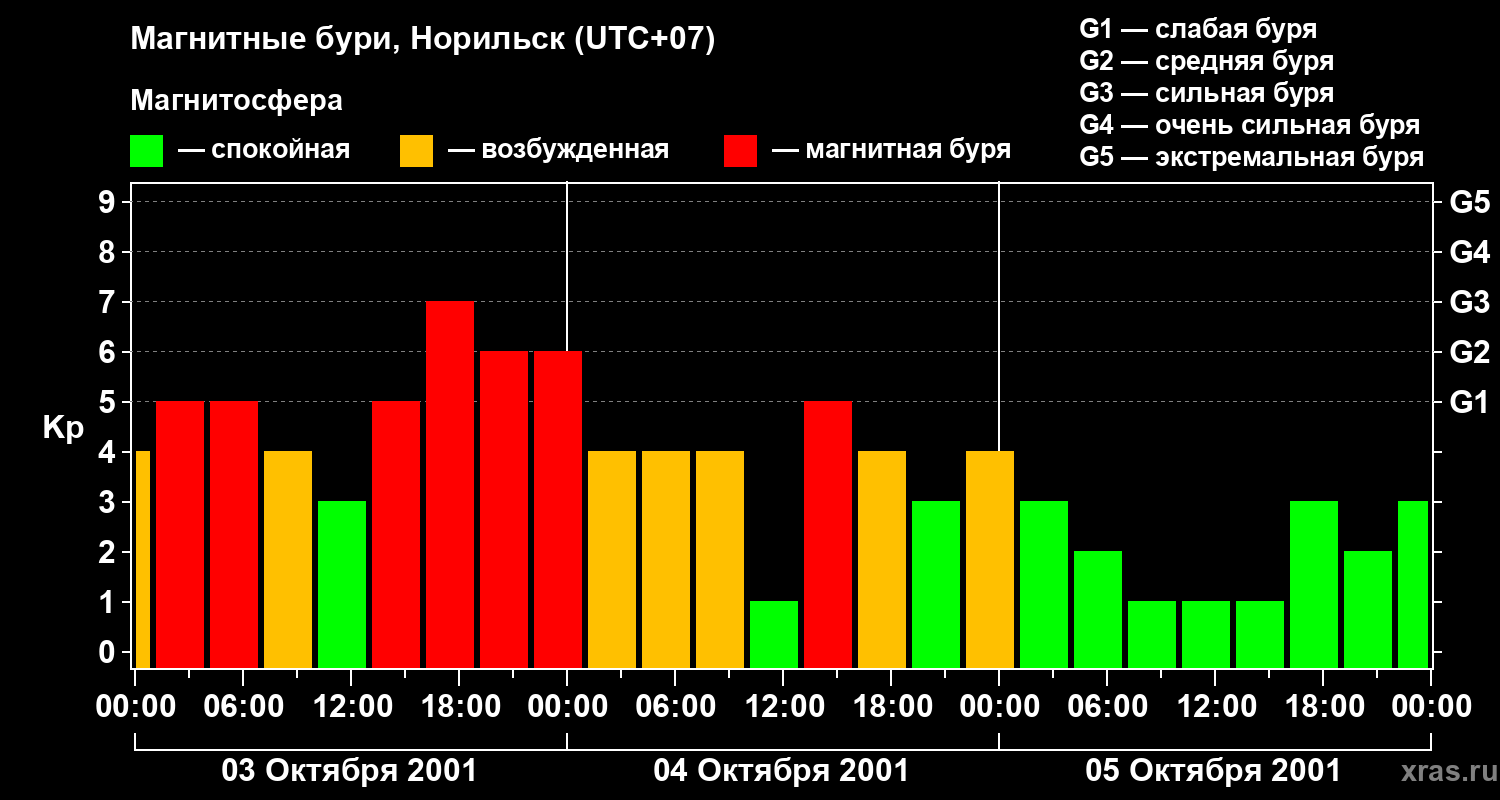This screenshot has height=800, width=1500.
Task: Click the right-axis 'G4' scale label
Action: 1469,252
